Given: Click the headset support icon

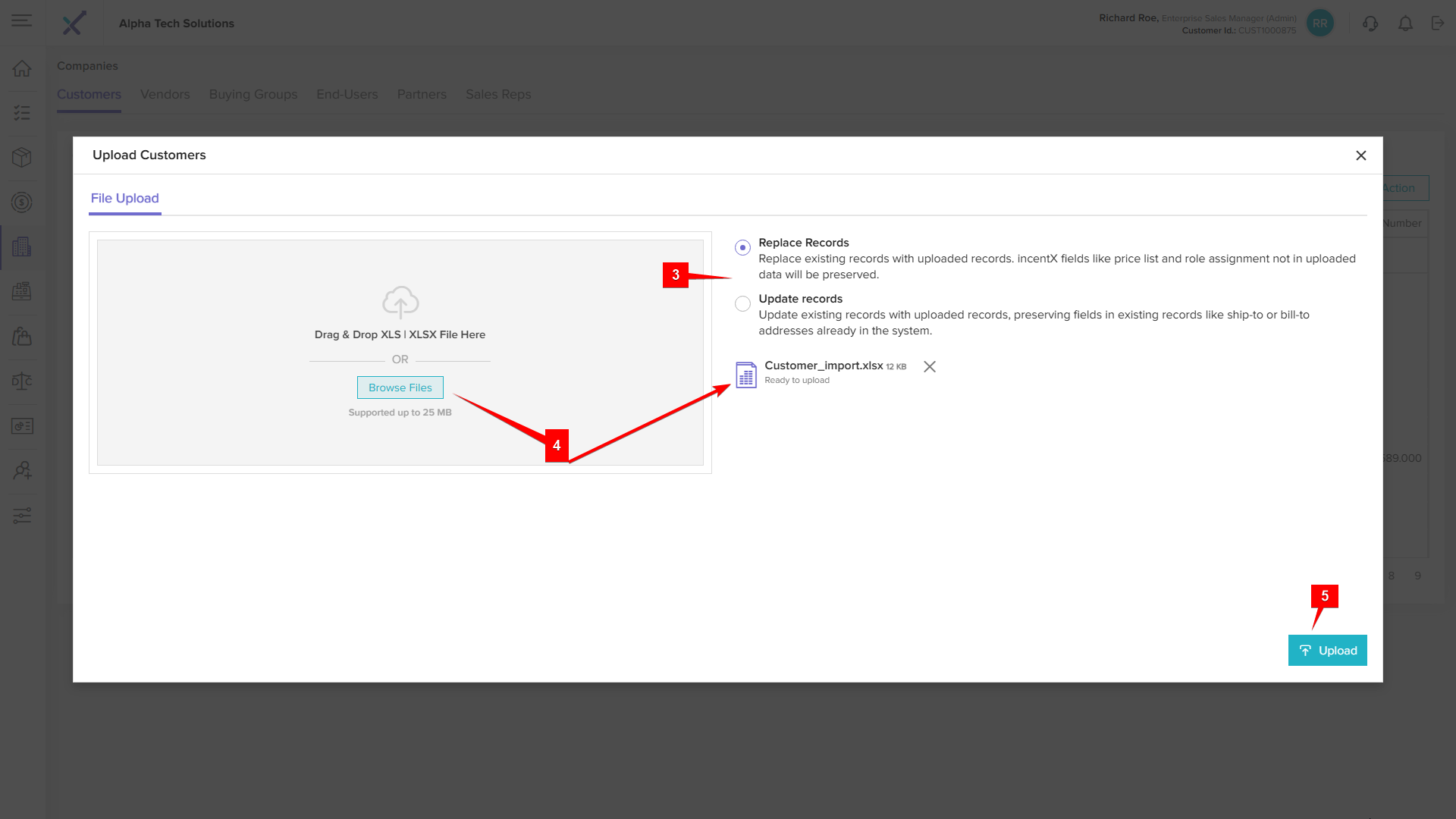Looking at the screenshot, I should [x=1370, y=24].
